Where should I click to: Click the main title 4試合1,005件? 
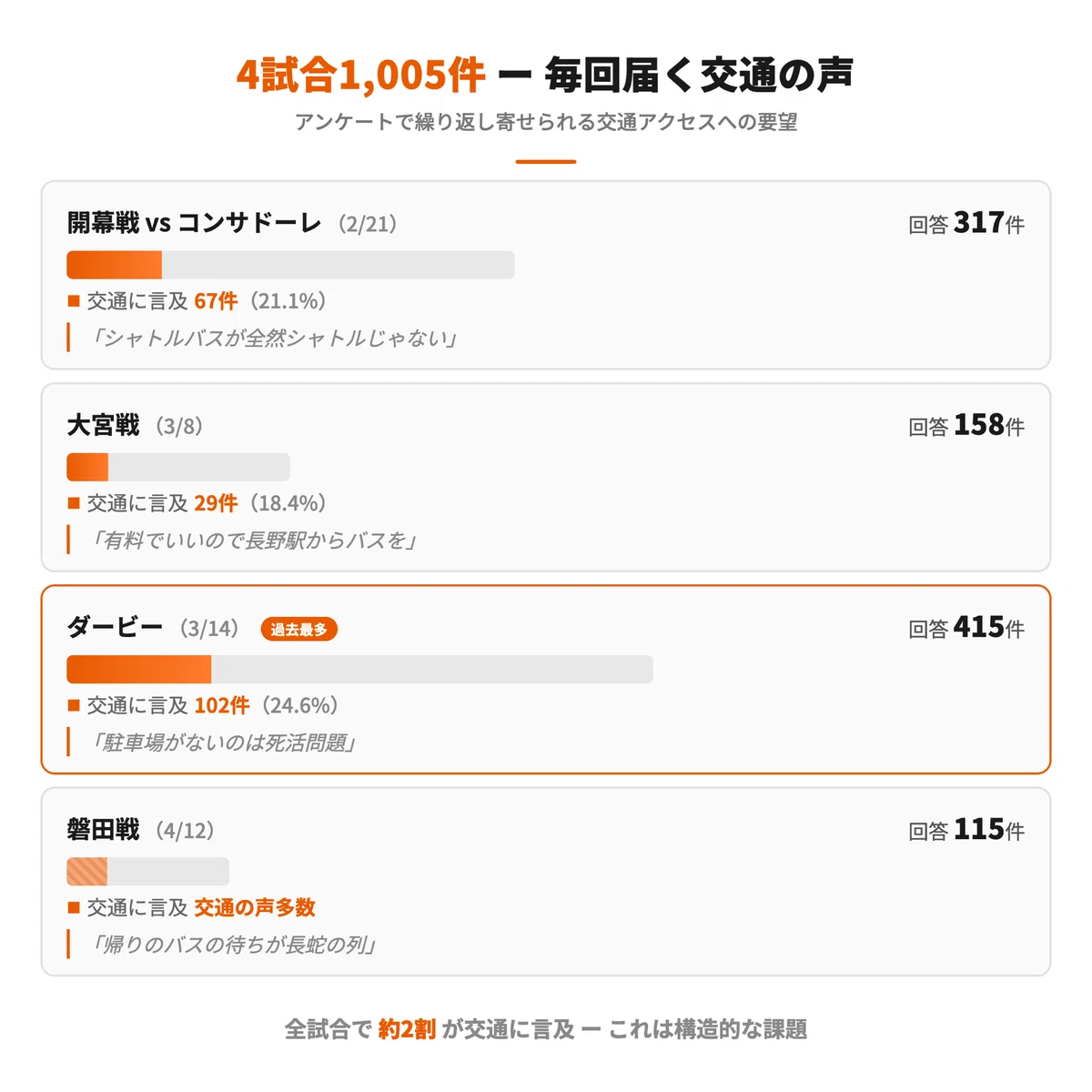coord(361,75)
